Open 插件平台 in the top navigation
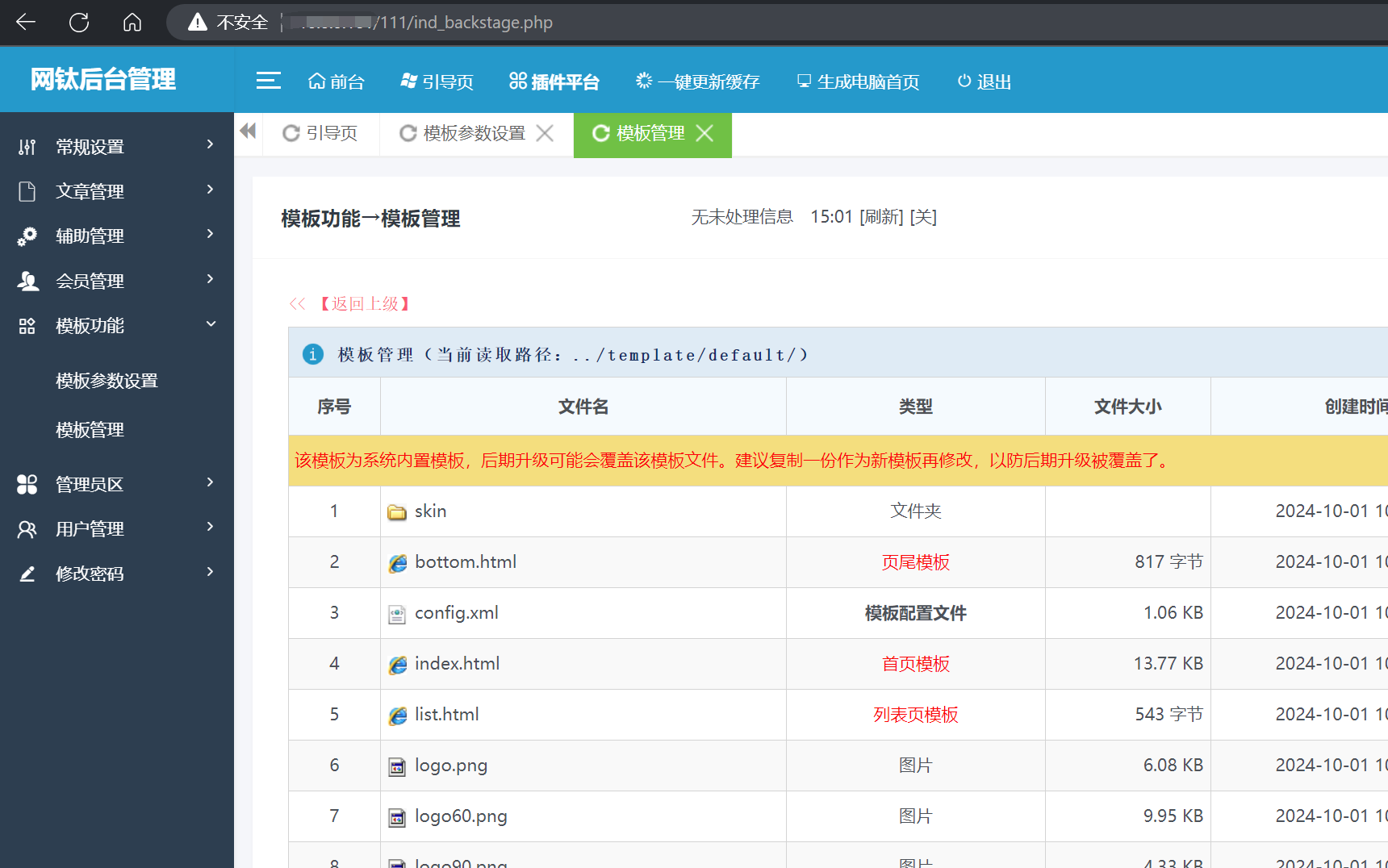 pyautogui.click(x=554, y=81)
